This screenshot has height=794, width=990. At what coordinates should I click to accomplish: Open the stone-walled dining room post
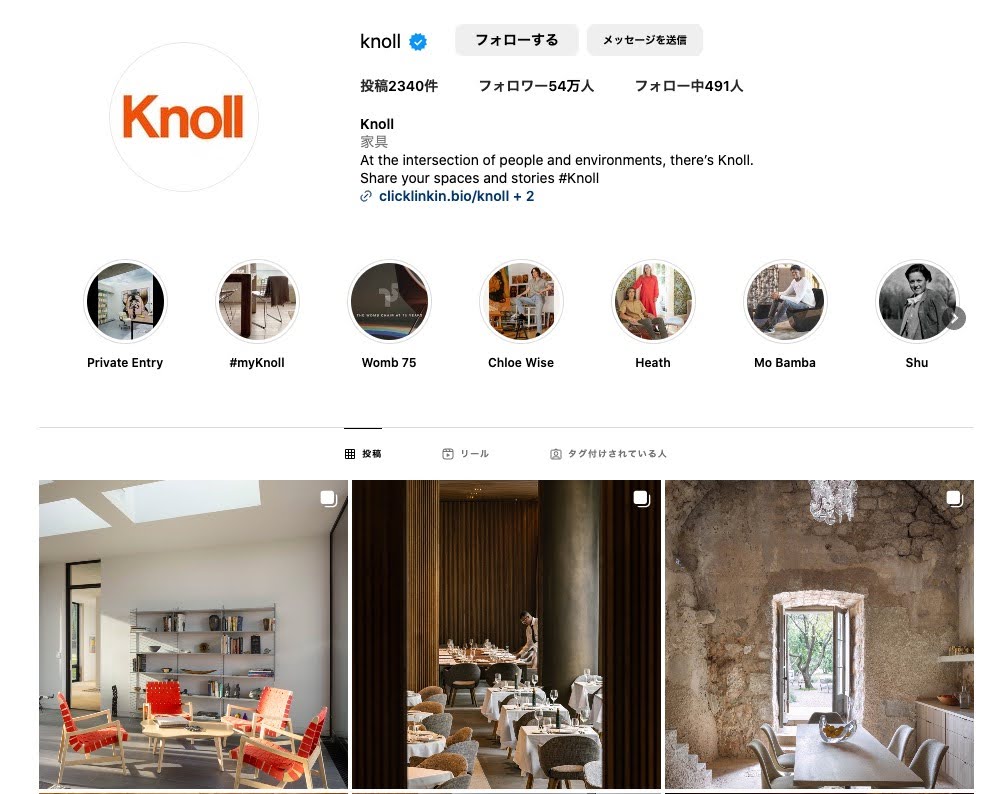(x=819, y=634)
